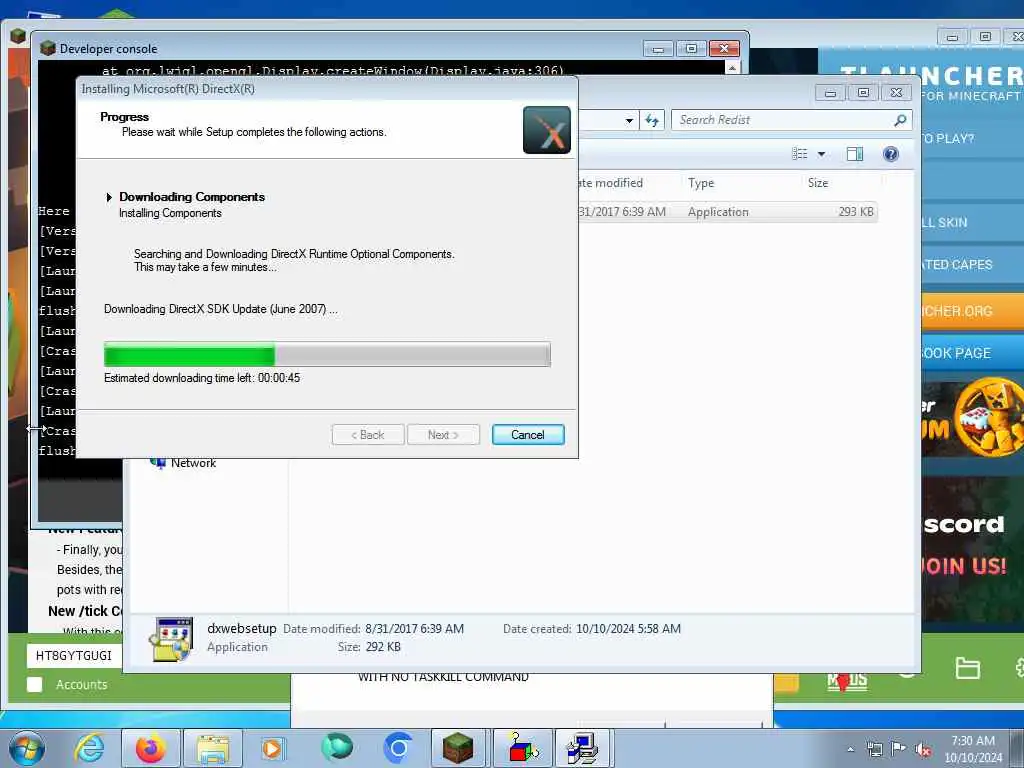Click 'Installing Components' step text

(170, 214)
